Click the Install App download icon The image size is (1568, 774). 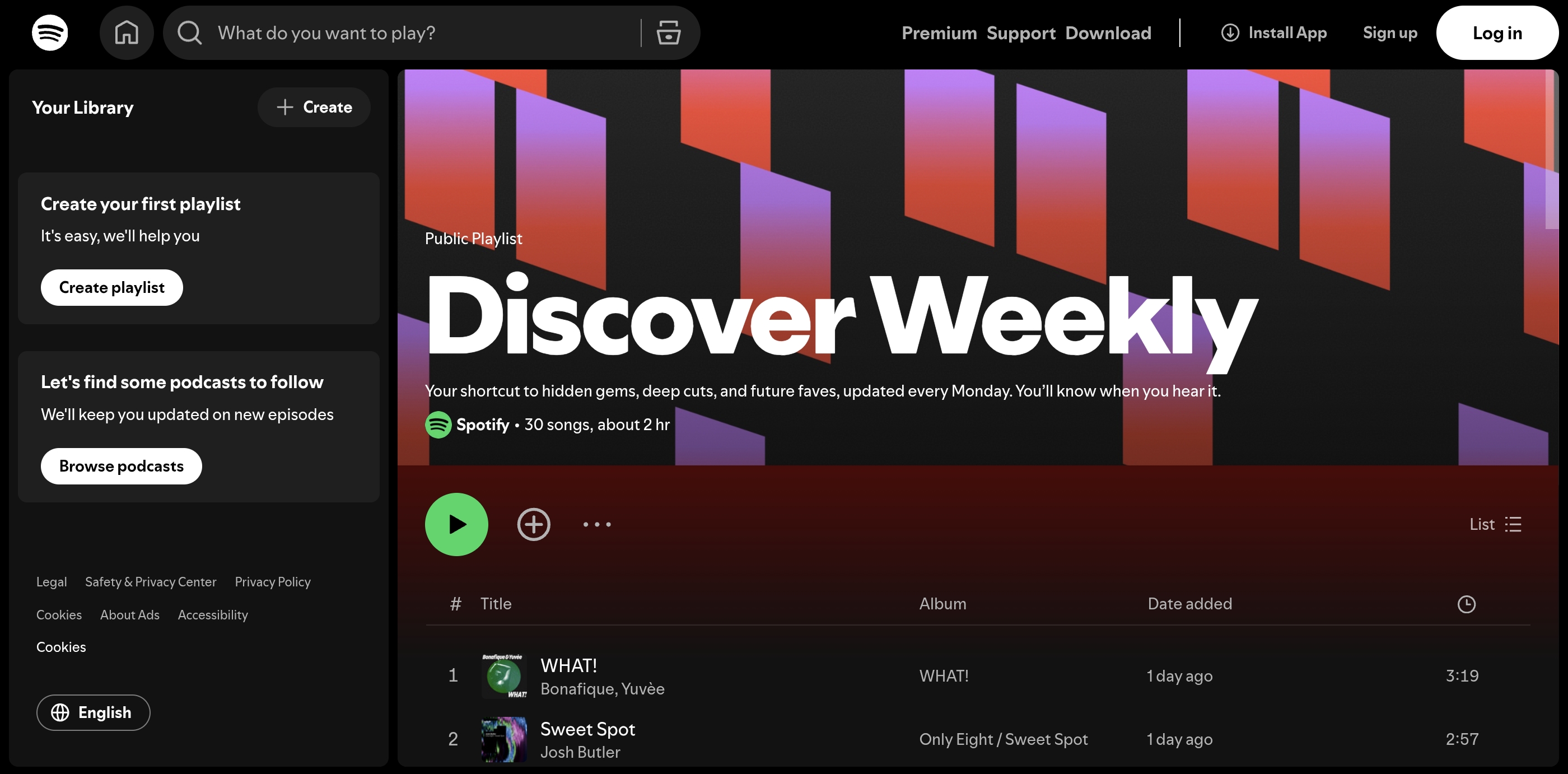click(1230, 33)
